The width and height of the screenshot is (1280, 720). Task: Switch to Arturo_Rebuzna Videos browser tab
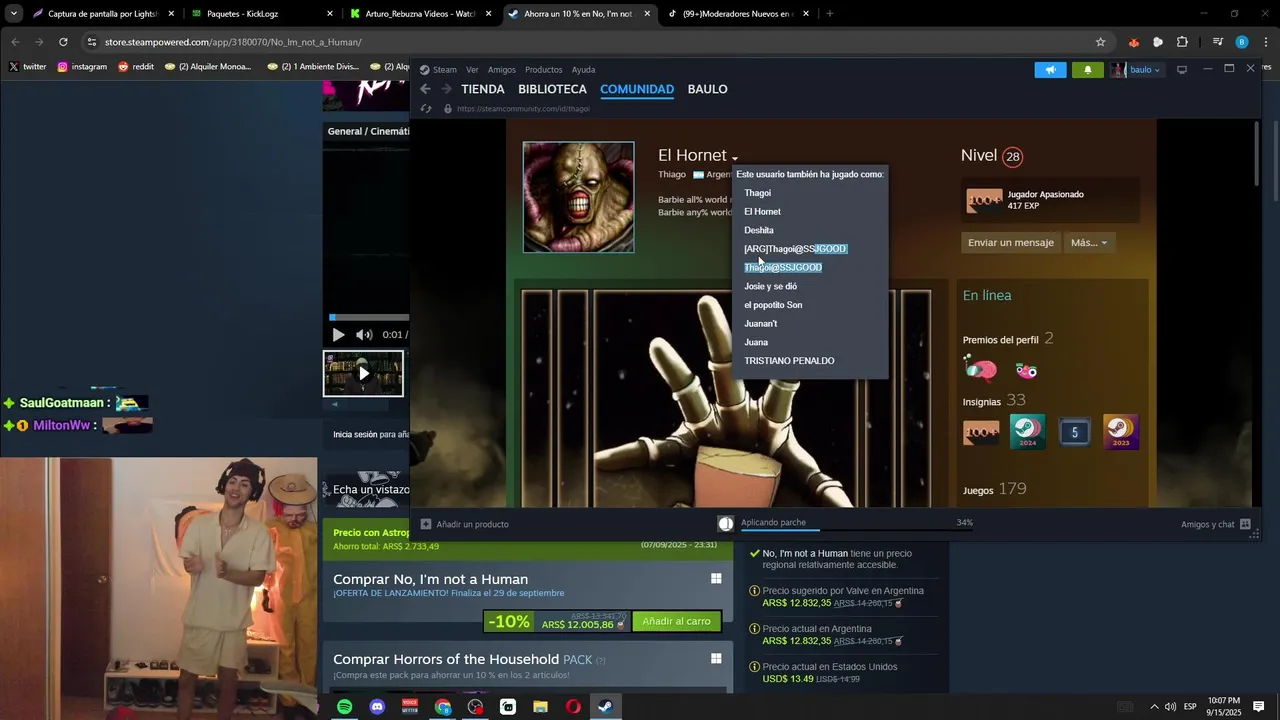pos(420,14)
